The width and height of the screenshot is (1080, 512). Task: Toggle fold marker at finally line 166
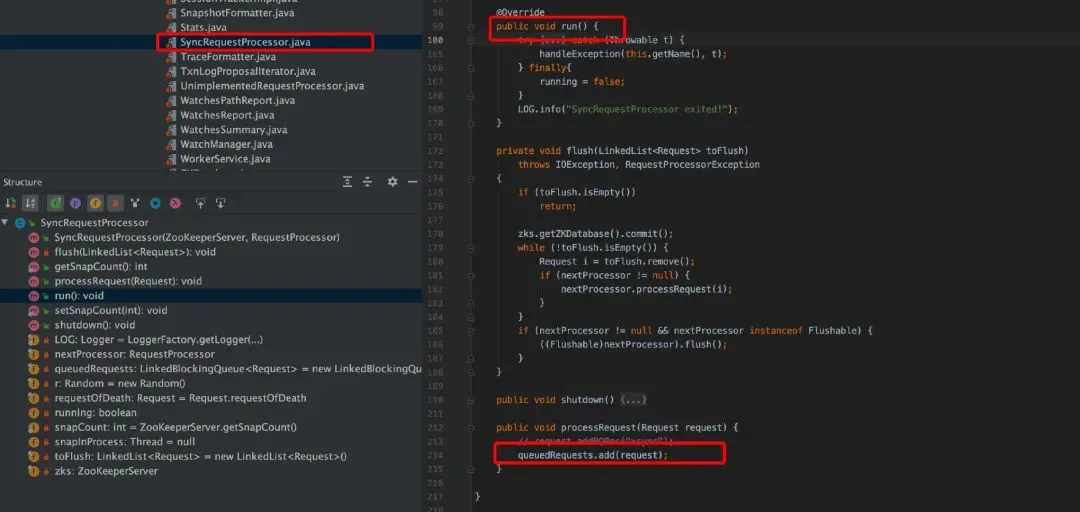(470, 68)
